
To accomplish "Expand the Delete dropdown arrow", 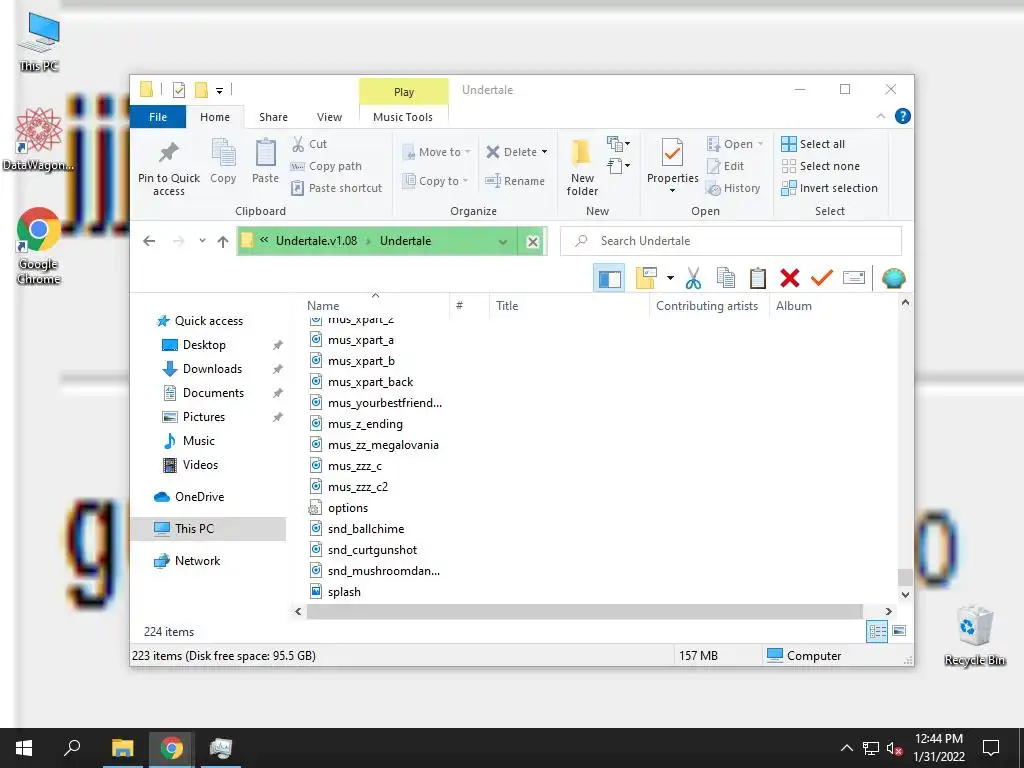I will 544,152.
